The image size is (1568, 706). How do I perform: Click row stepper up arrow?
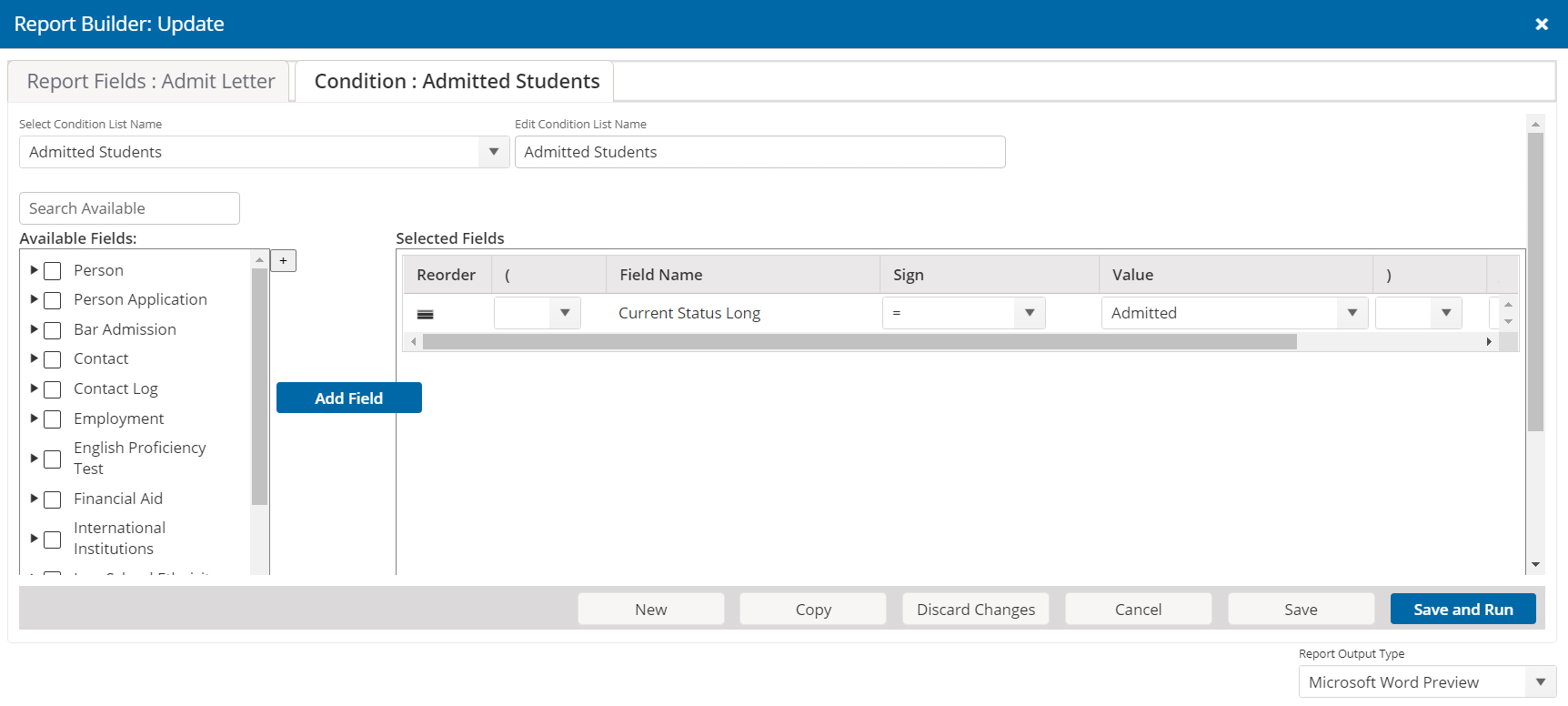click(x=1508, y=305)
